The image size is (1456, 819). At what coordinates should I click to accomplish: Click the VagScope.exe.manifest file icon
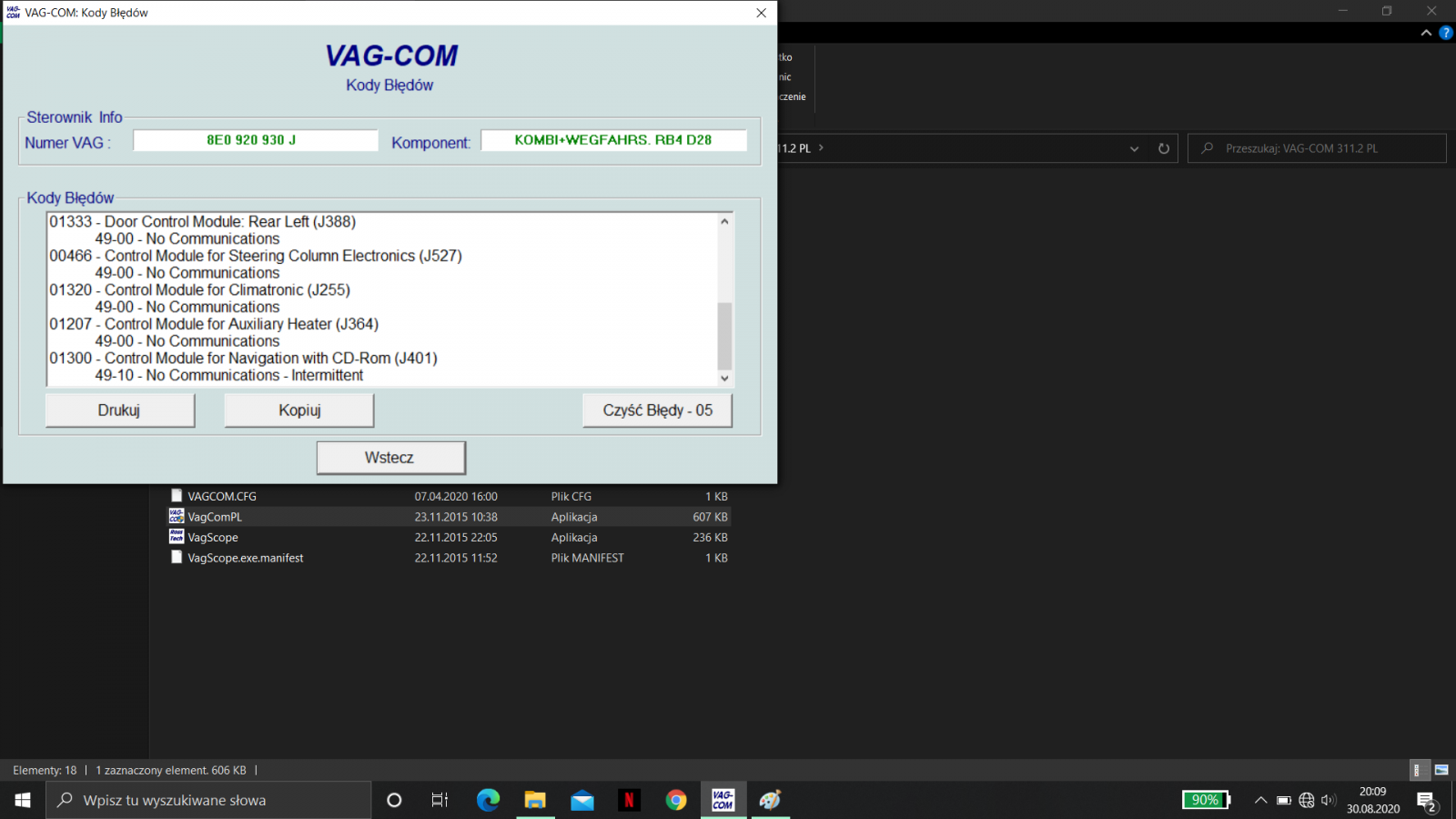[x=177, y=557]
